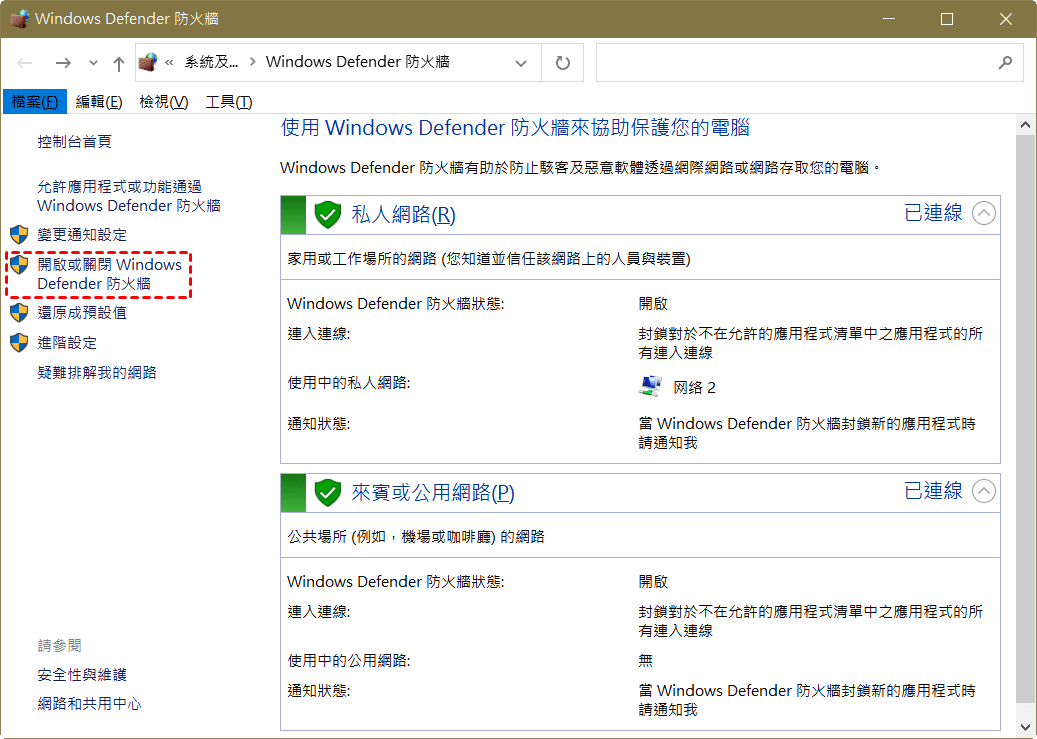
Task: Open the 進階設定 link
Action: (x=67, y=342)
